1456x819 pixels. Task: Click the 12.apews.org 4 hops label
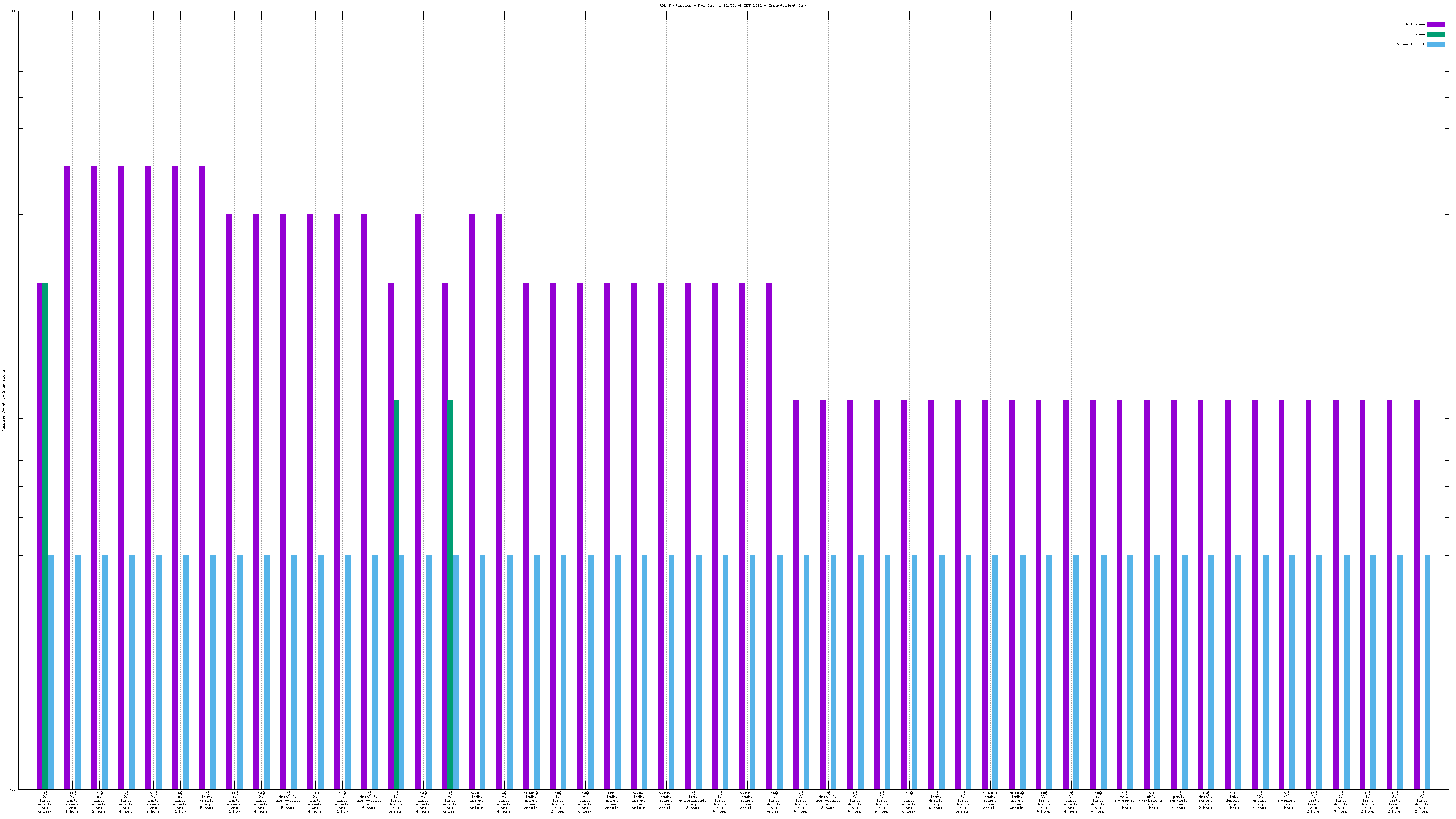[x=1259, y=800]
